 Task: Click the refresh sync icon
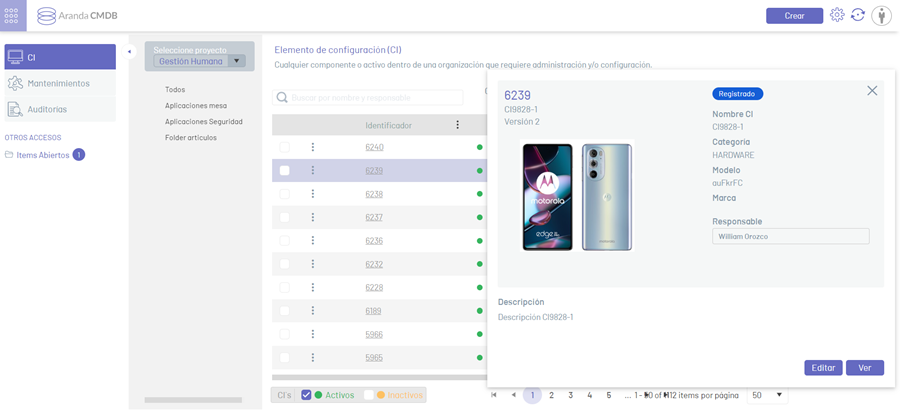858,15
